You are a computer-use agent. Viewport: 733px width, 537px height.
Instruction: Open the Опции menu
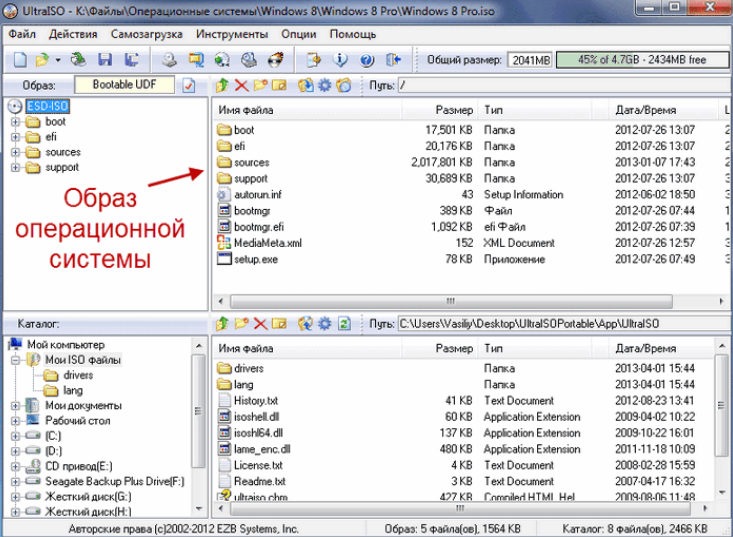[x=299, y=34]
